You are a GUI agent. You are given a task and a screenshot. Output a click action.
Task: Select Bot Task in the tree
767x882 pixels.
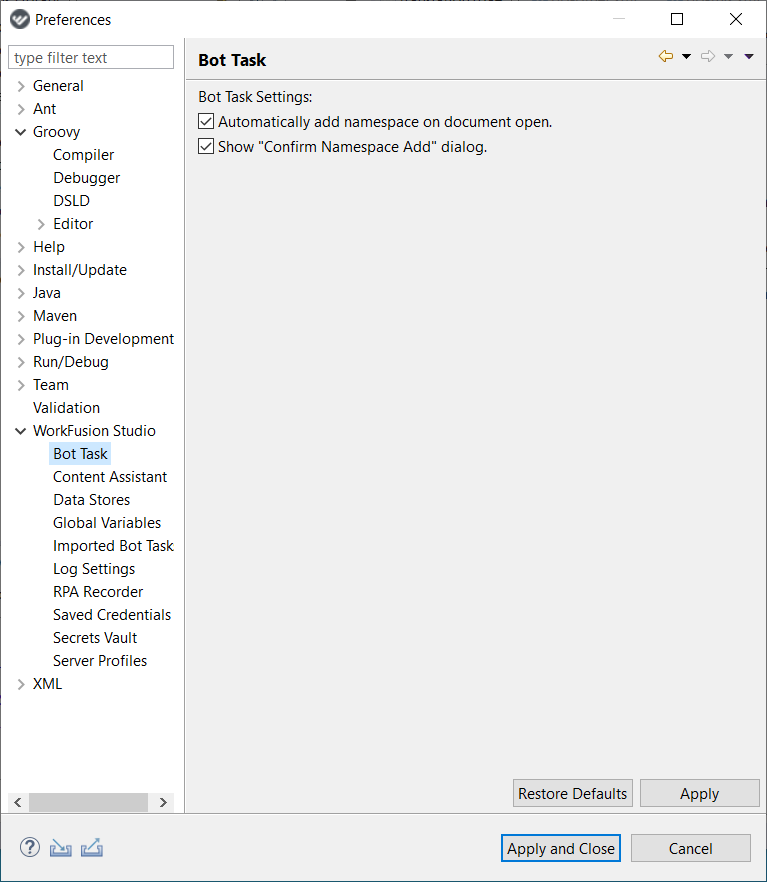(x=80, y=454)
